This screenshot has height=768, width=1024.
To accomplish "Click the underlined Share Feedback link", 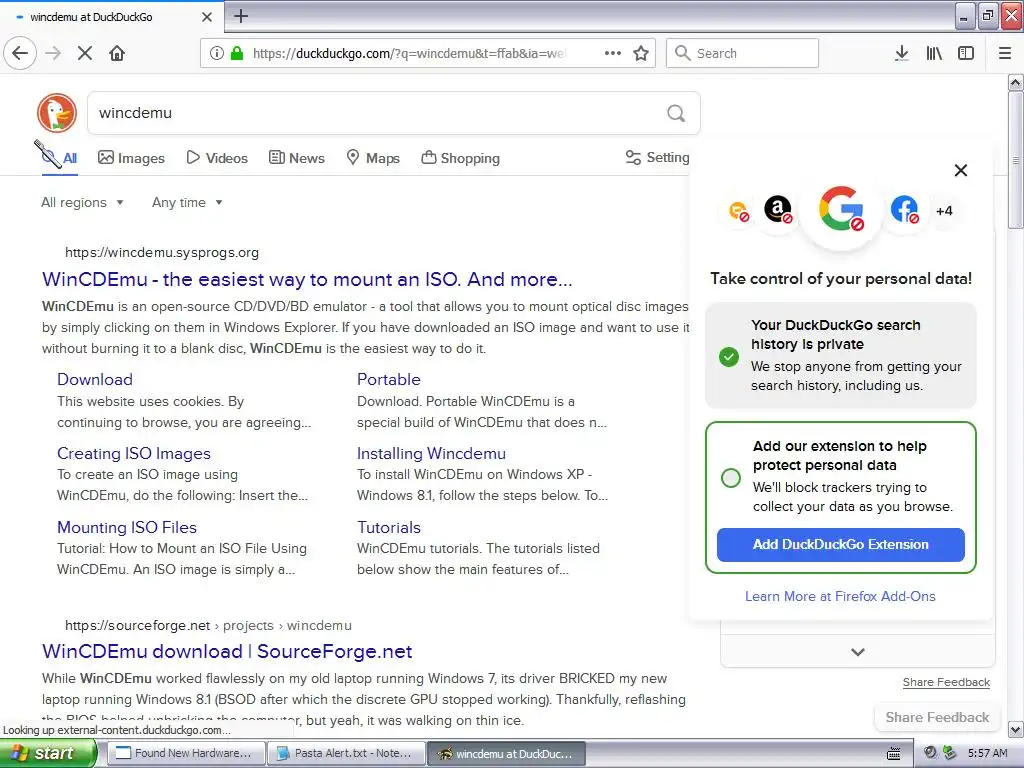I will [x=946, y=682].
